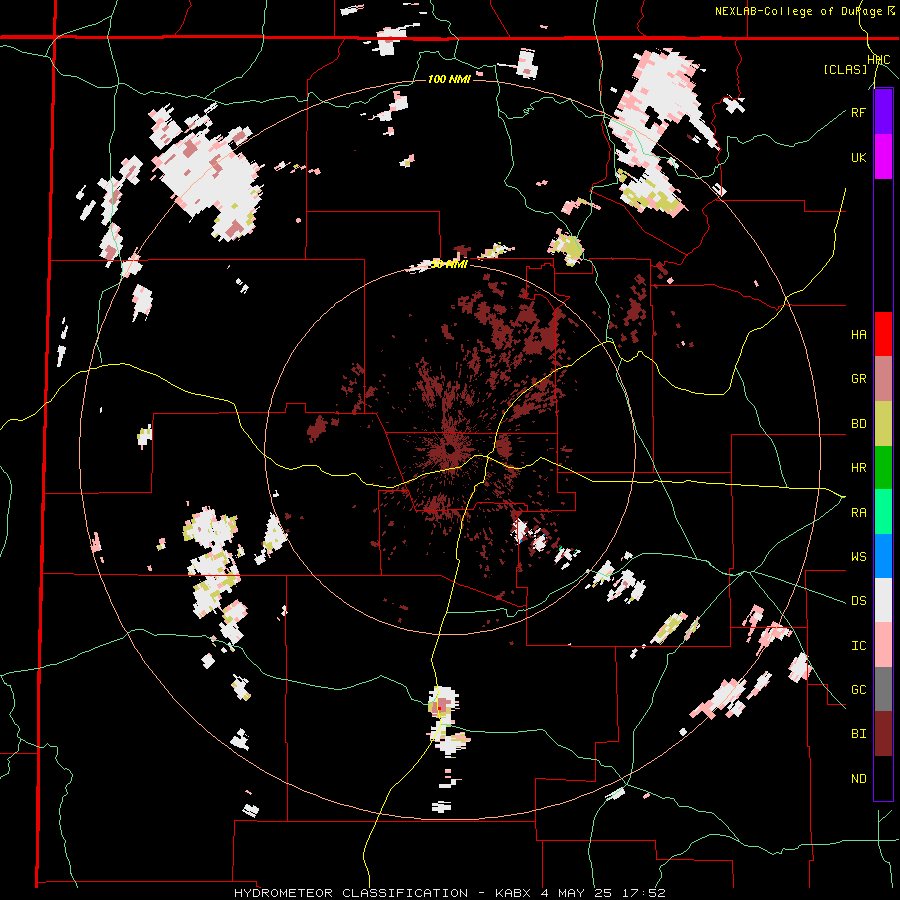This screenshot has width=900, height=900.
Task: Select the salmon GR legend swatch
Action: tap(883, 379)
